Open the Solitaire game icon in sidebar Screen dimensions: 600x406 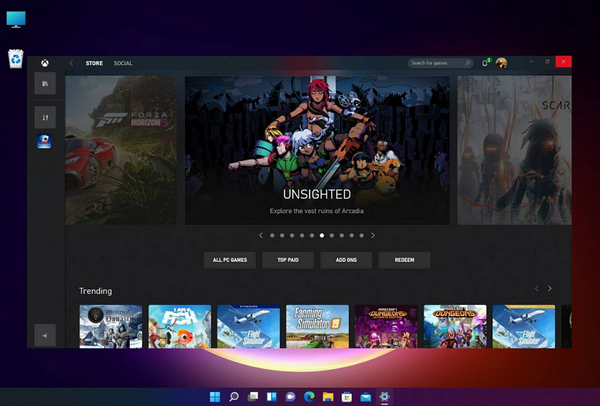(x=45, y=141)
